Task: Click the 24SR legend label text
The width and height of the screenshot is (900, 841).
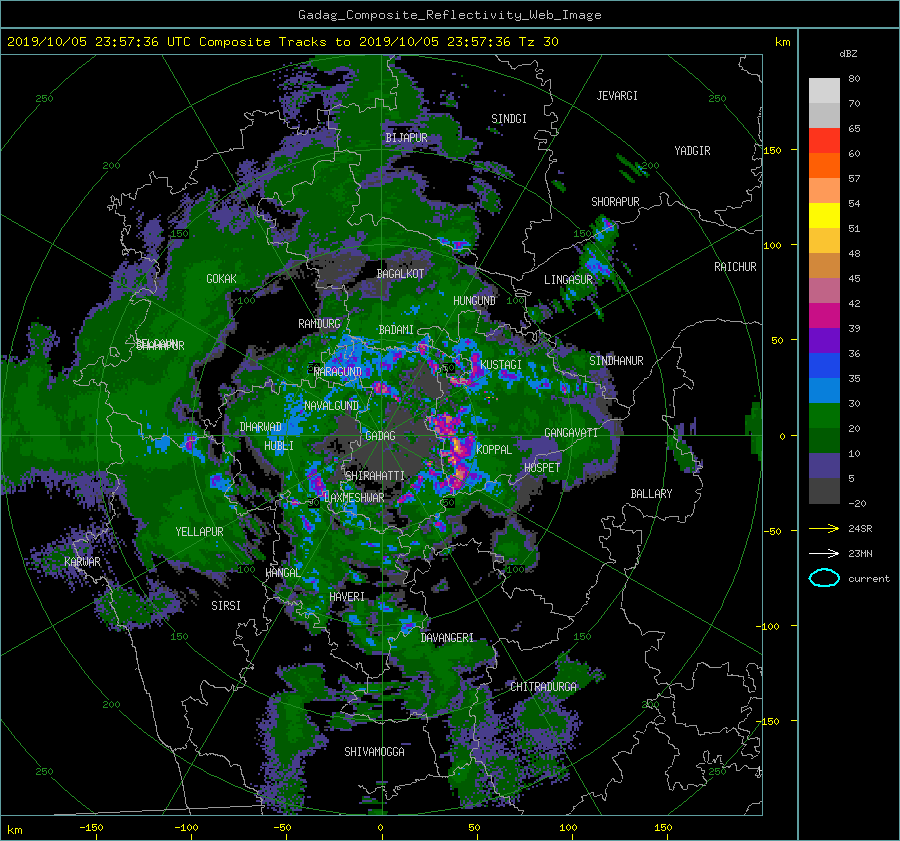Action: (x=860, y=528)
